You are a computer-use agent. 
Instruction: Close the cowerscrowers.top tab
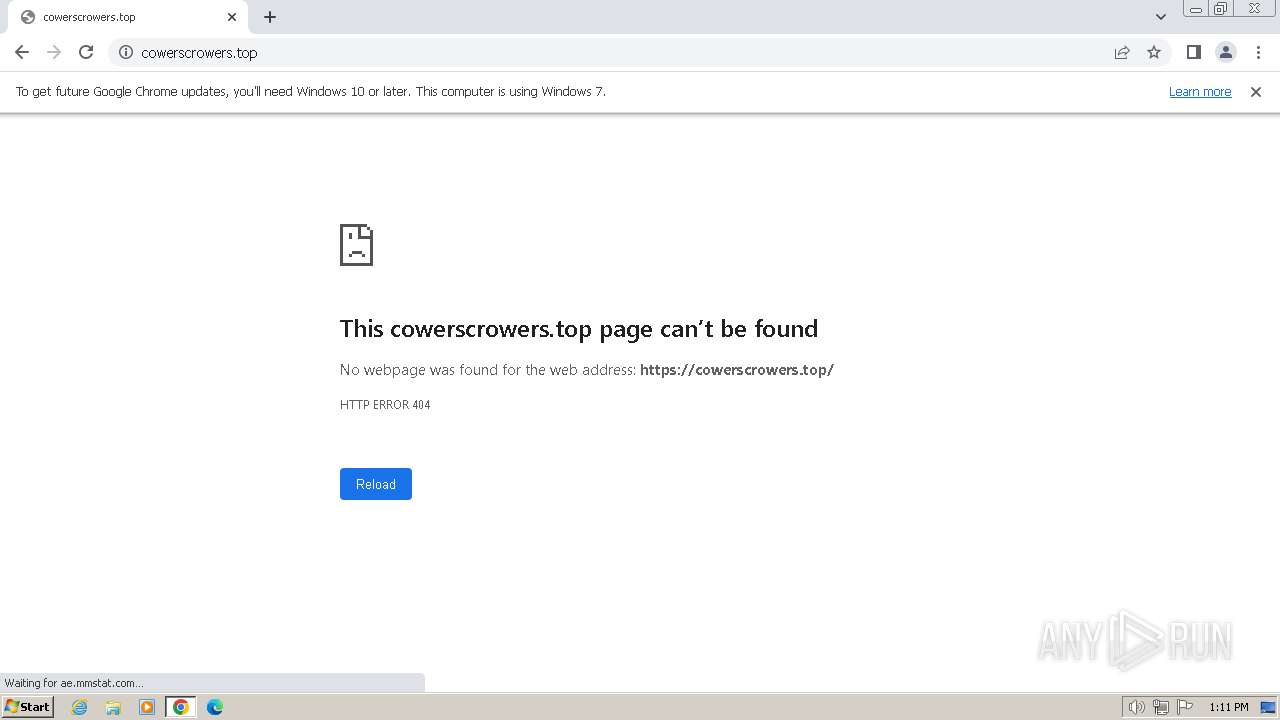click(232, 17)
